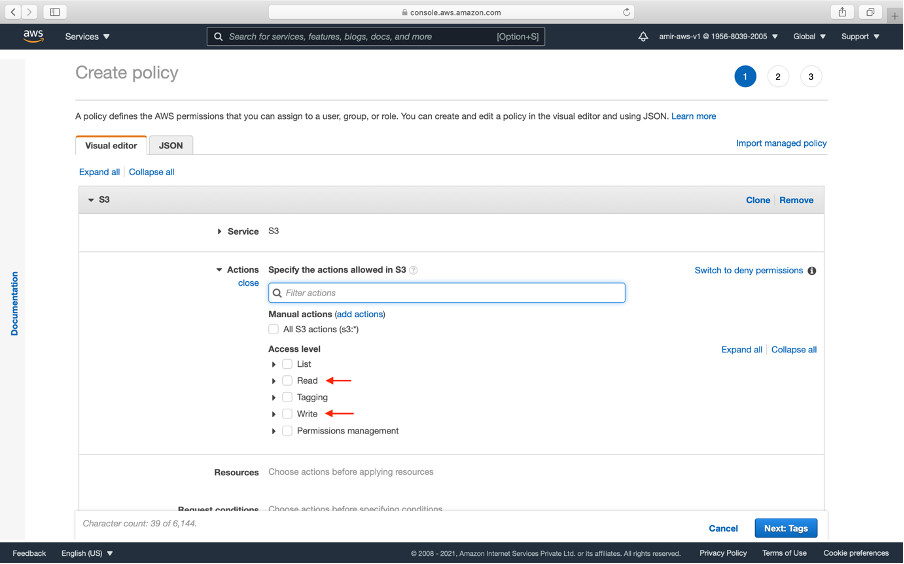Click Collapse all beside Access level
The width and height of the screenshot is (904, 564).
click(794, 349)
